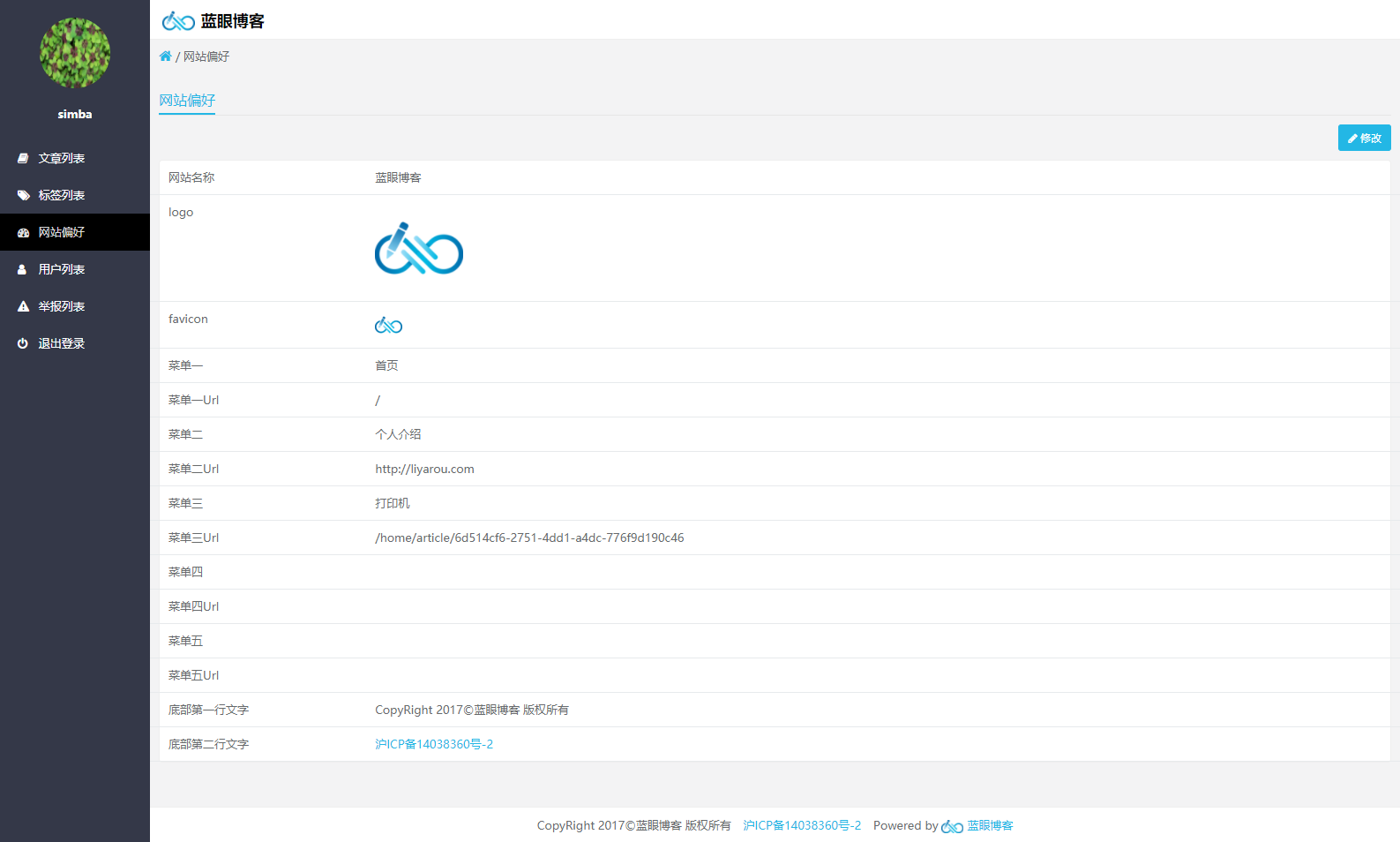Click 网站偏好 in the breadcrumb

click(206, 56)
